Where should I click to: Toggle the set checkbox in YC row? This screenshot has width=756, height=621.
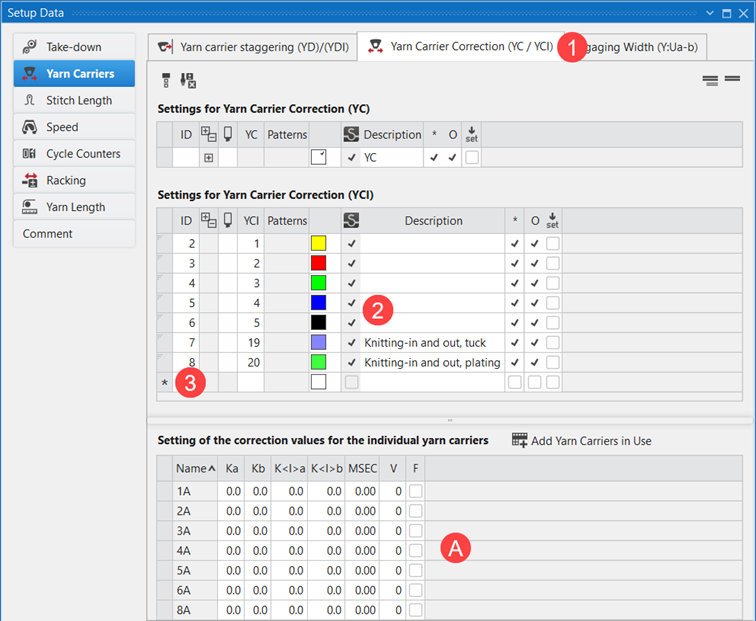coord(472,157)
